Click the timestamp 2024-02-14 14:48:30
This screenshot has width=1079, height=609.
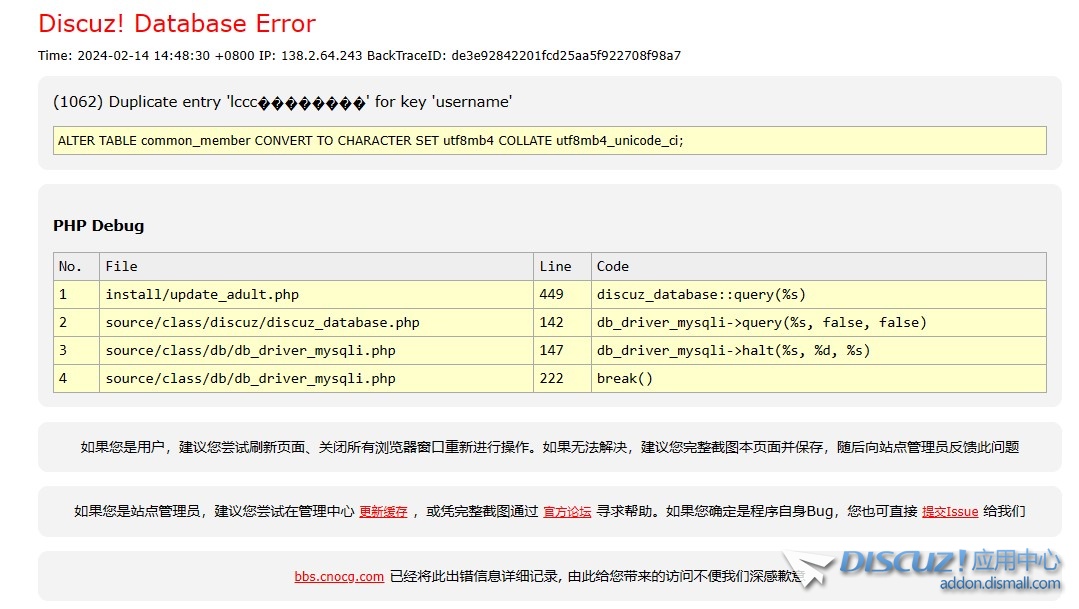tap(143, 56)
